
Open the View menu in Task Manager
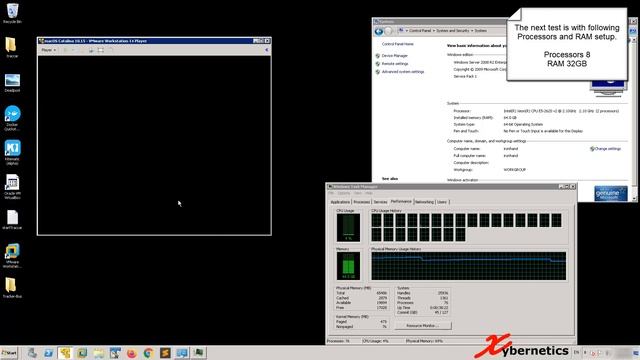tap(358, 193)
